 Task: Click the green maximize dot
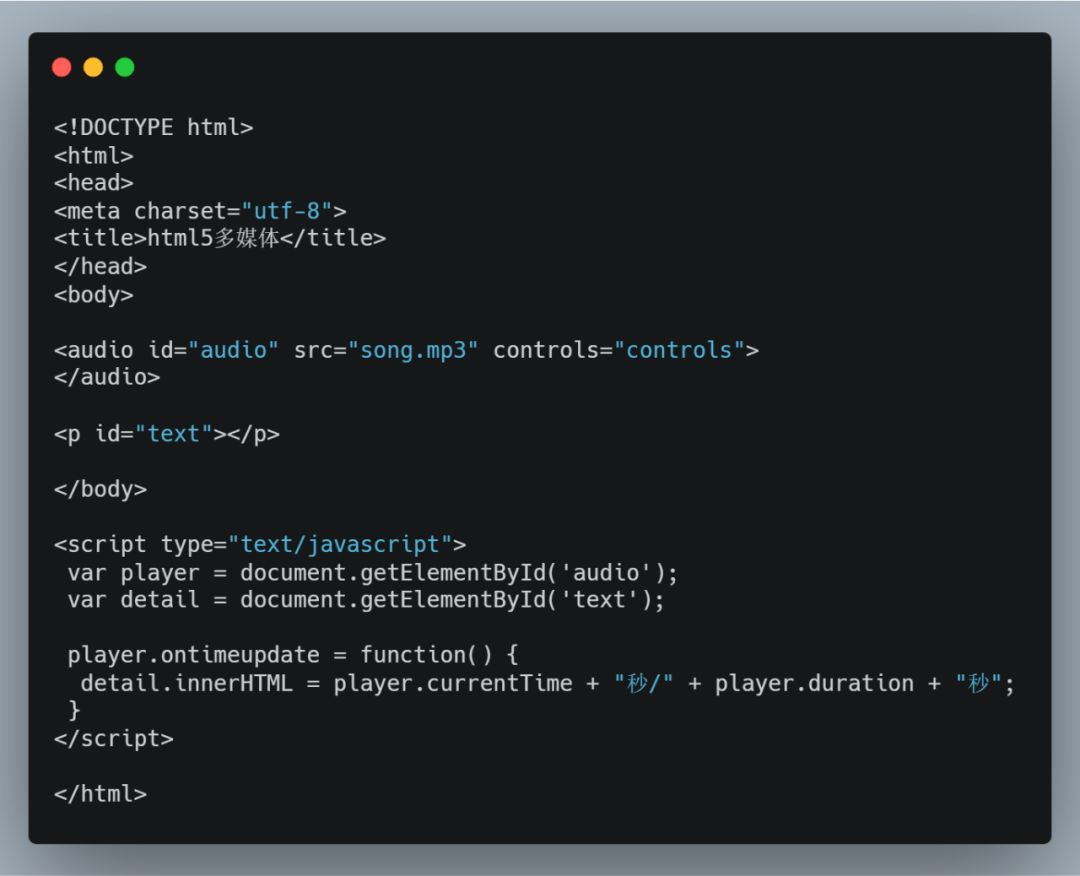coord(124,67)
